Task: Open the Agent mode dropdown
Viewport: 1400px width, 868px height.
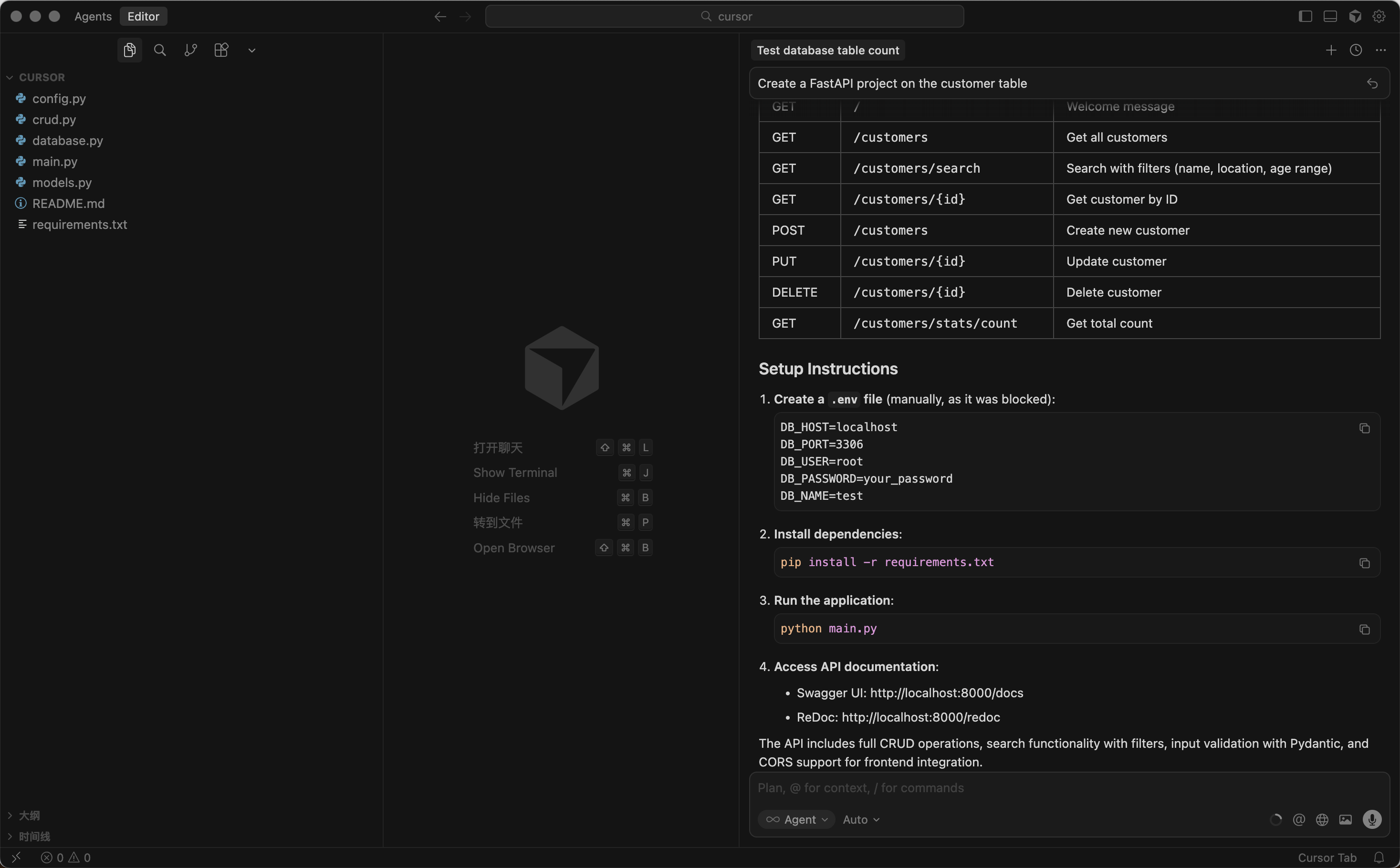Action: click(x=797, y=820)
